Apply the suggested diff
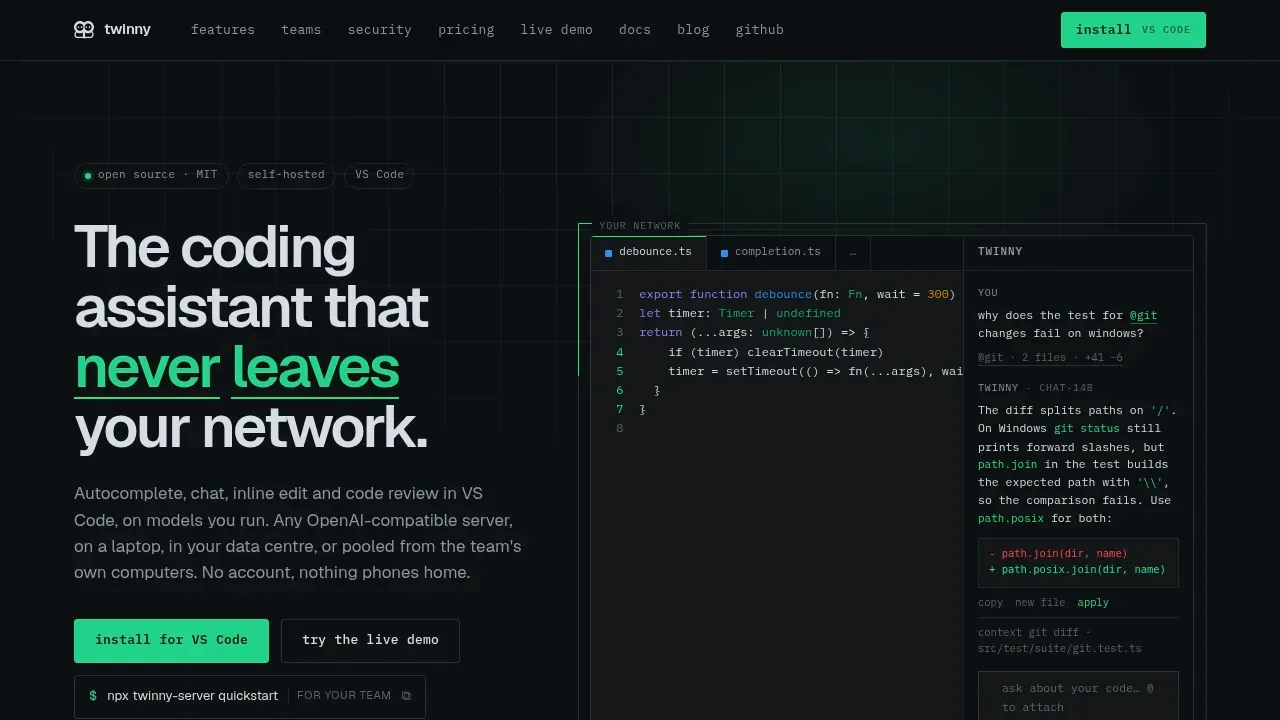 [1093, 603]
